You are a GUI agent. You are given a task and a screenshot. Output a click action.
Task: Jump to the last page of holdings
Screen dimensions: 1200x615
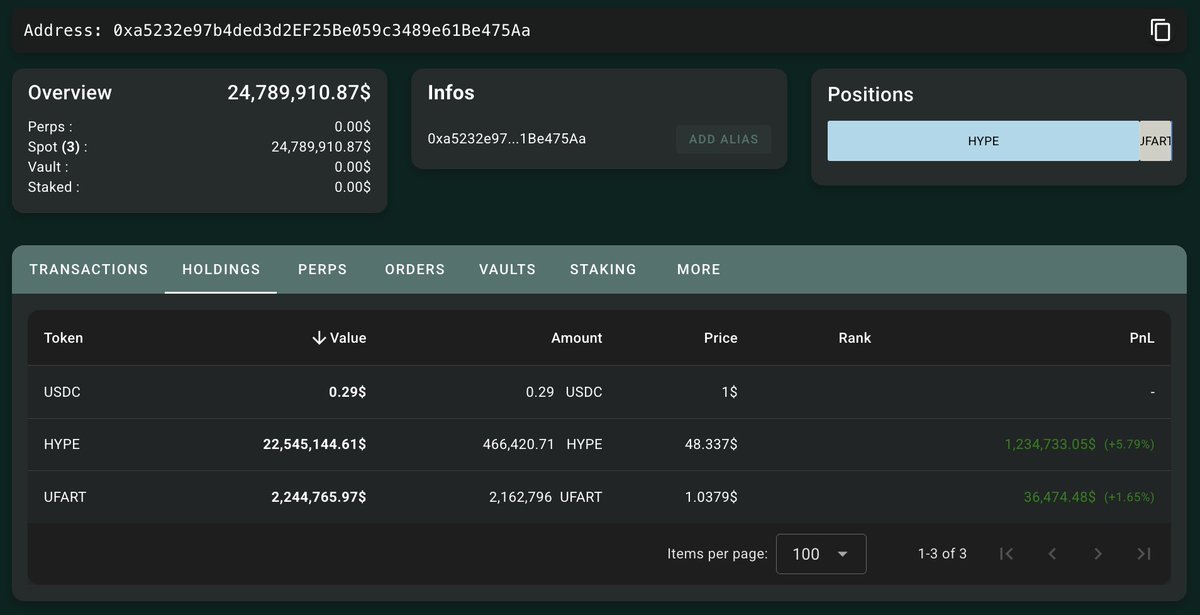(1144, 554)
